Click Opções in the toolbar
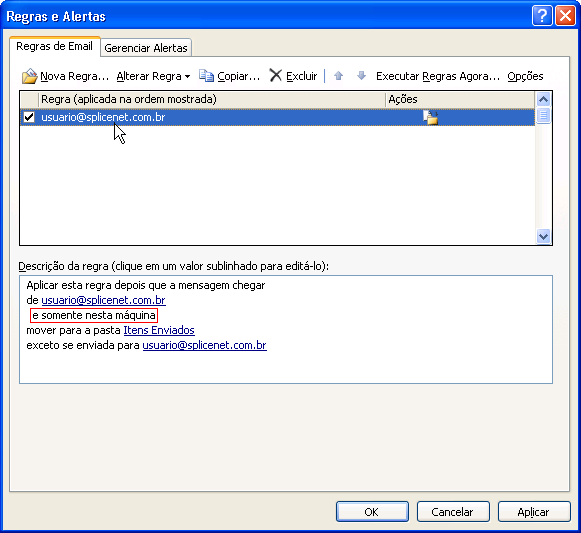This screenshot has height=533, width=581. point(525,76)
